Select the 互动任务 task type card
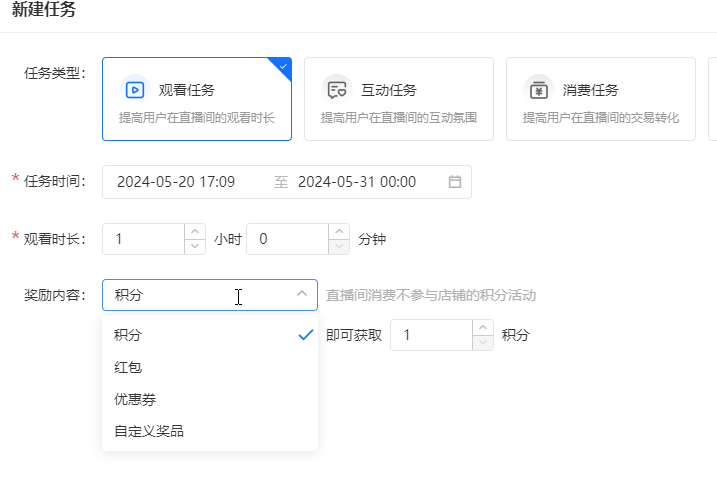 pos(399,99)
